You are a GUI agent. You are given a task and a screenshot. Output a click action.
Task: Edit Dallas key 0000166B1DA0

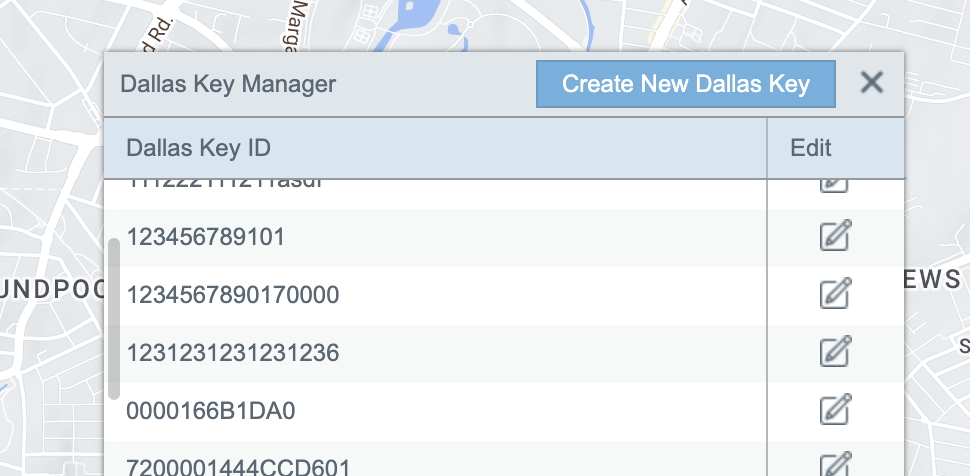(835, 411)
